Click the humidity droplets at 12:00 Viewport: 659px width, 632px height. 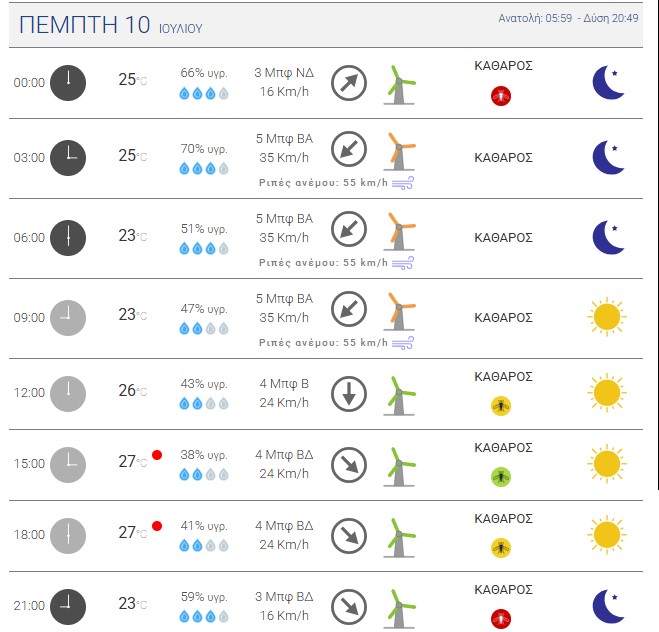pos(204,404)
